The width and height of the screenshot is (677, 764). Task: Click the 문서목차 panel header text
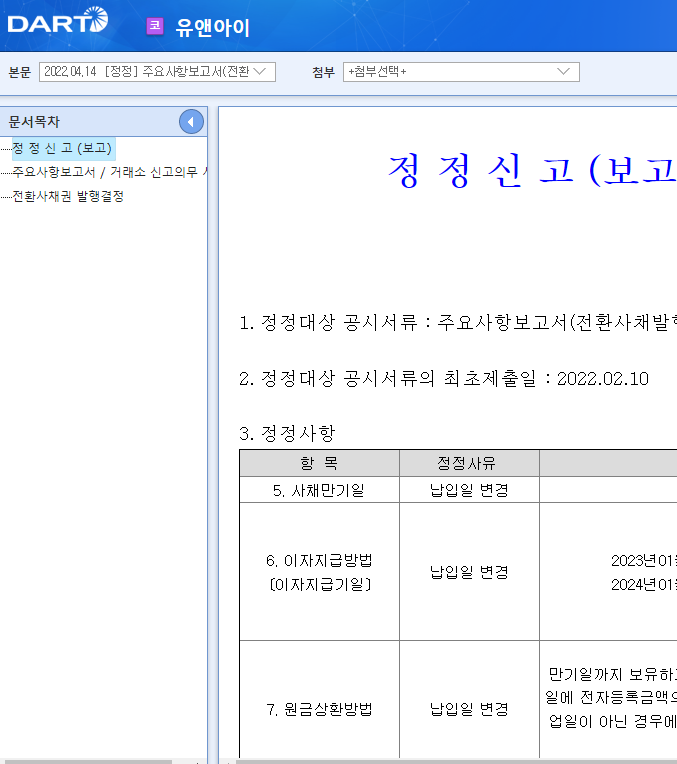(x=34, y=122)
